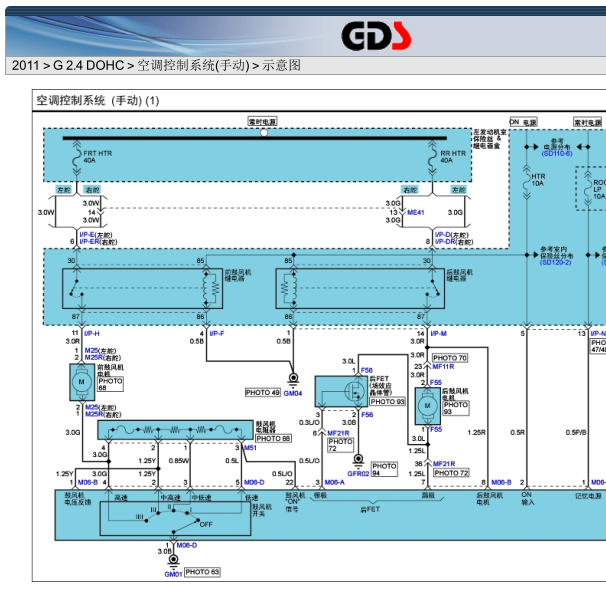Click MF21R link next to pin 38
Screen dimensions: 606x596
444,464
